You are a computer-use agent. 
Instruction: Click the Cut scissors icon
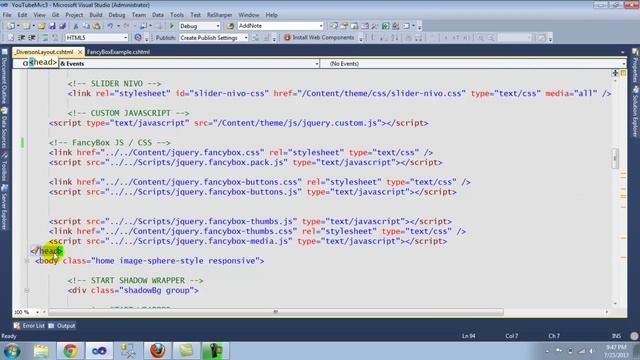tap(76, 26)
